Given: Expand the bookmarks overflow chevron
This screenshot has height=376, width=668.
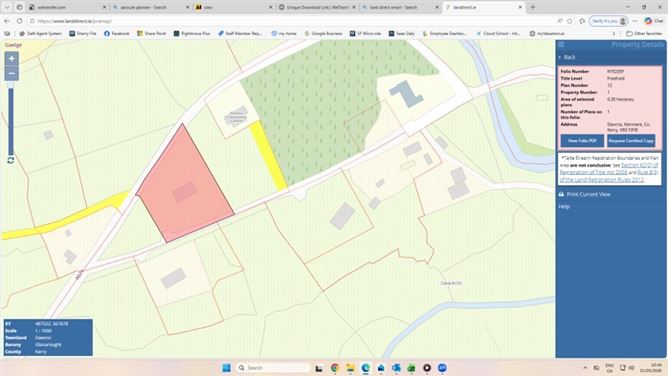Looking at the screenshot, I should point(613,33).
